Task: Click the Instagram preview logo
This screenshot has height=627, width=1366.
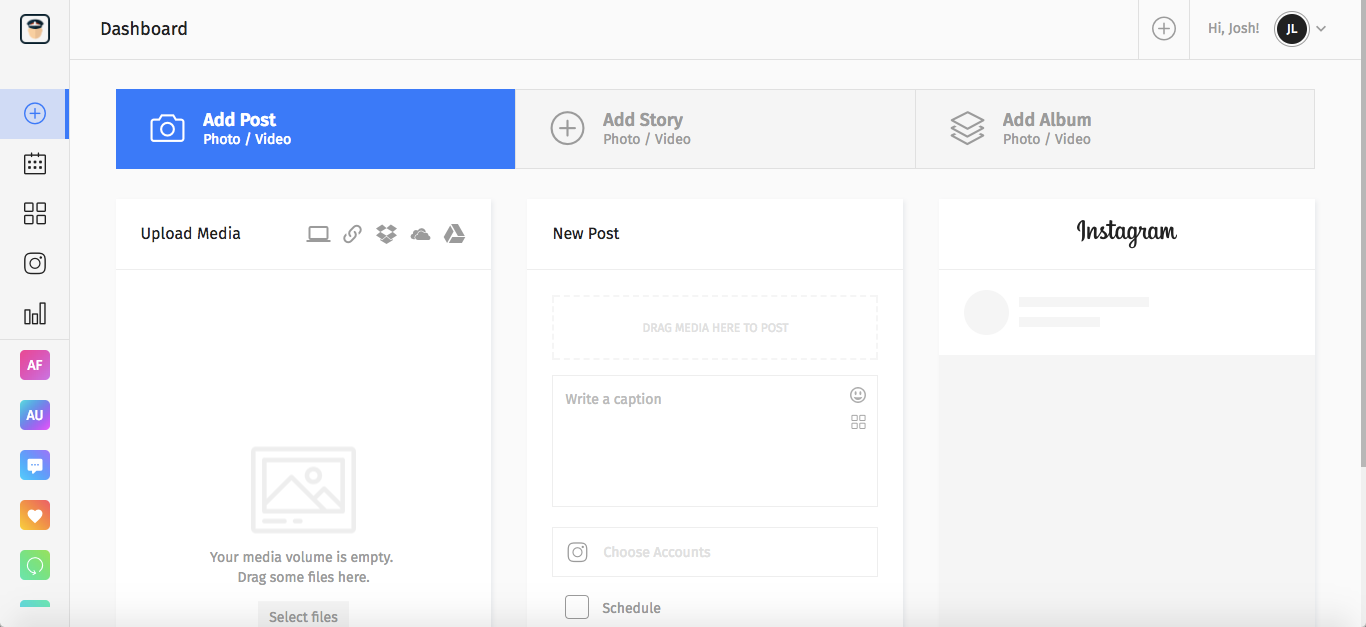Action: coord(1127,233)
